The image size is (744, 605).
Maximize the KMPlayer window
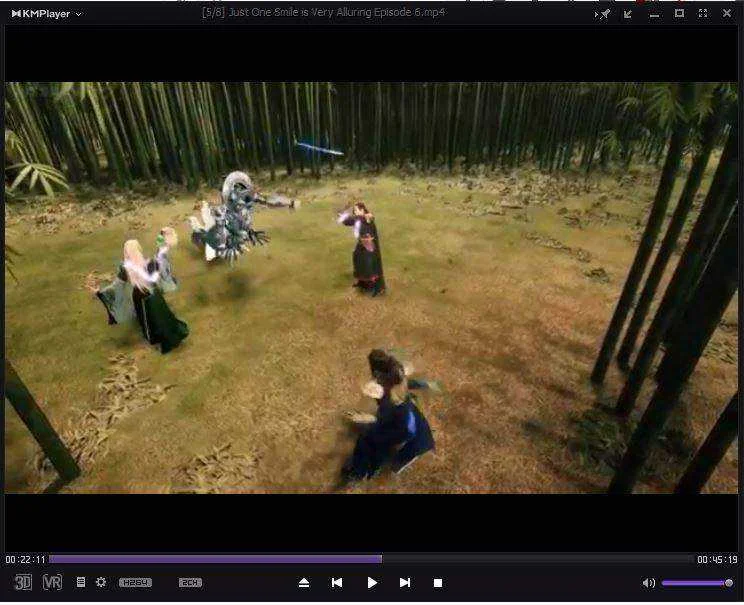tap(679, 13)
